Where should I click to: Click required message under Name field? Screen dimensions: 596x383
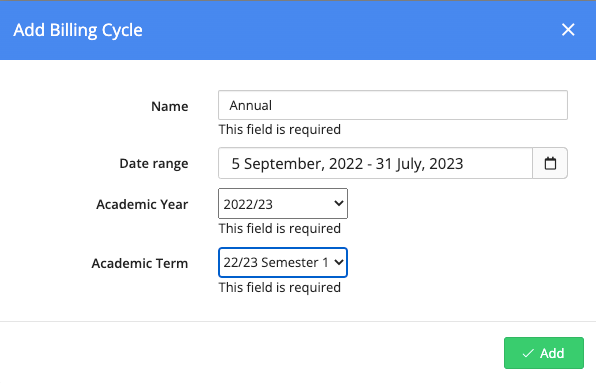pos(279,130)
